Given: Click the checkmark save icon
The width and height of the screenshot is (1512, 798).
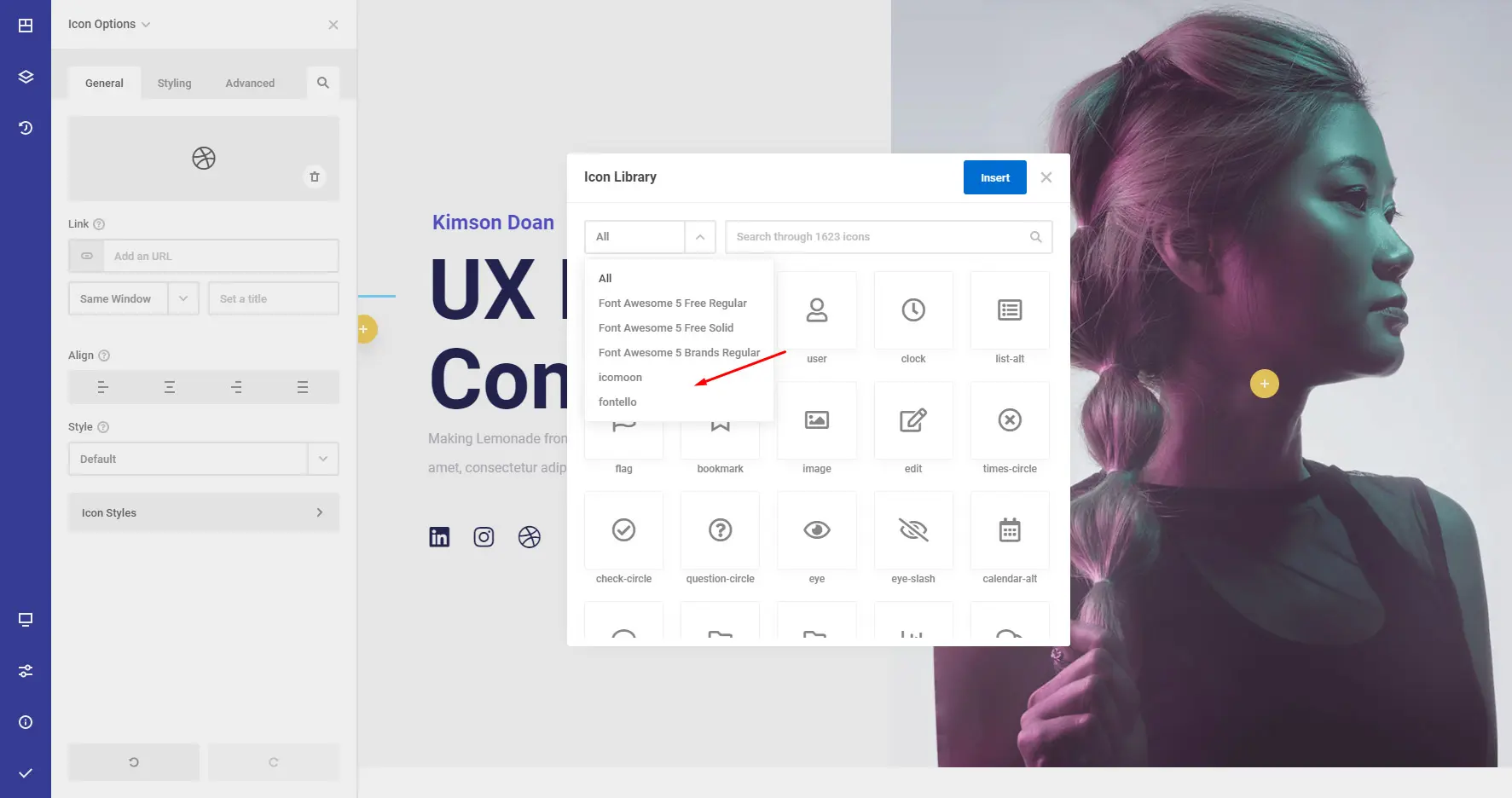Looking at the screenshot, I should pos(26,773).
